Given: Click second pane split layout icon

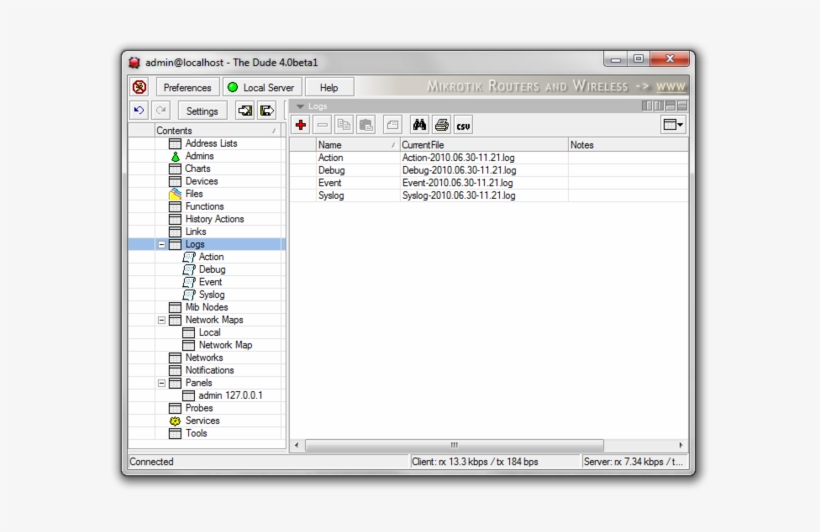Looking at the screenshot, I should click(659, 106).
